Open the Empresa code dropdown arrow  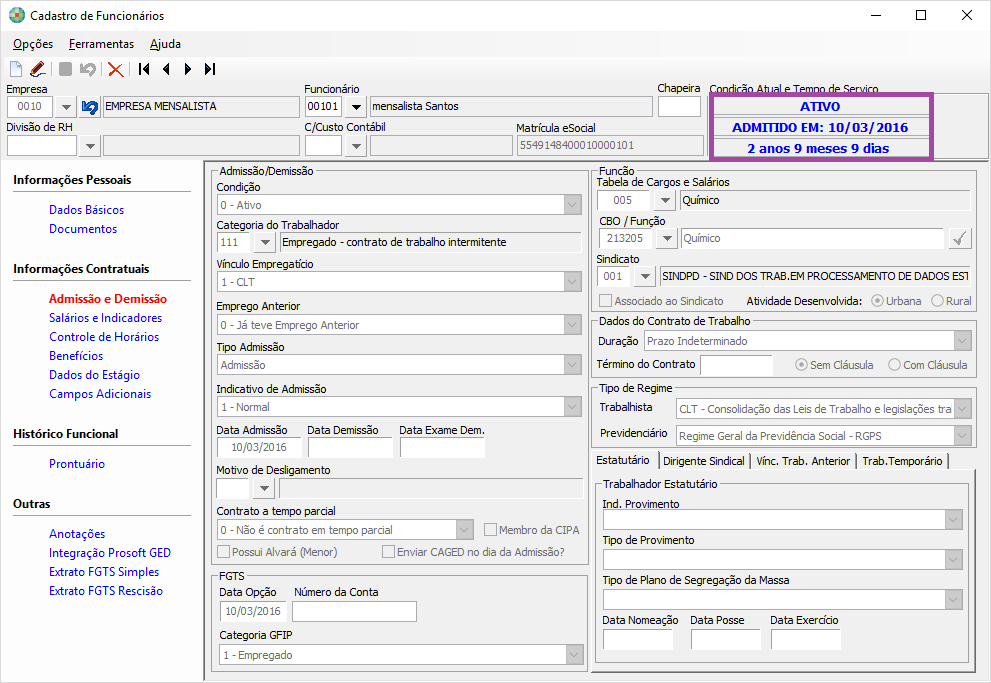click(x=66, y=107)
